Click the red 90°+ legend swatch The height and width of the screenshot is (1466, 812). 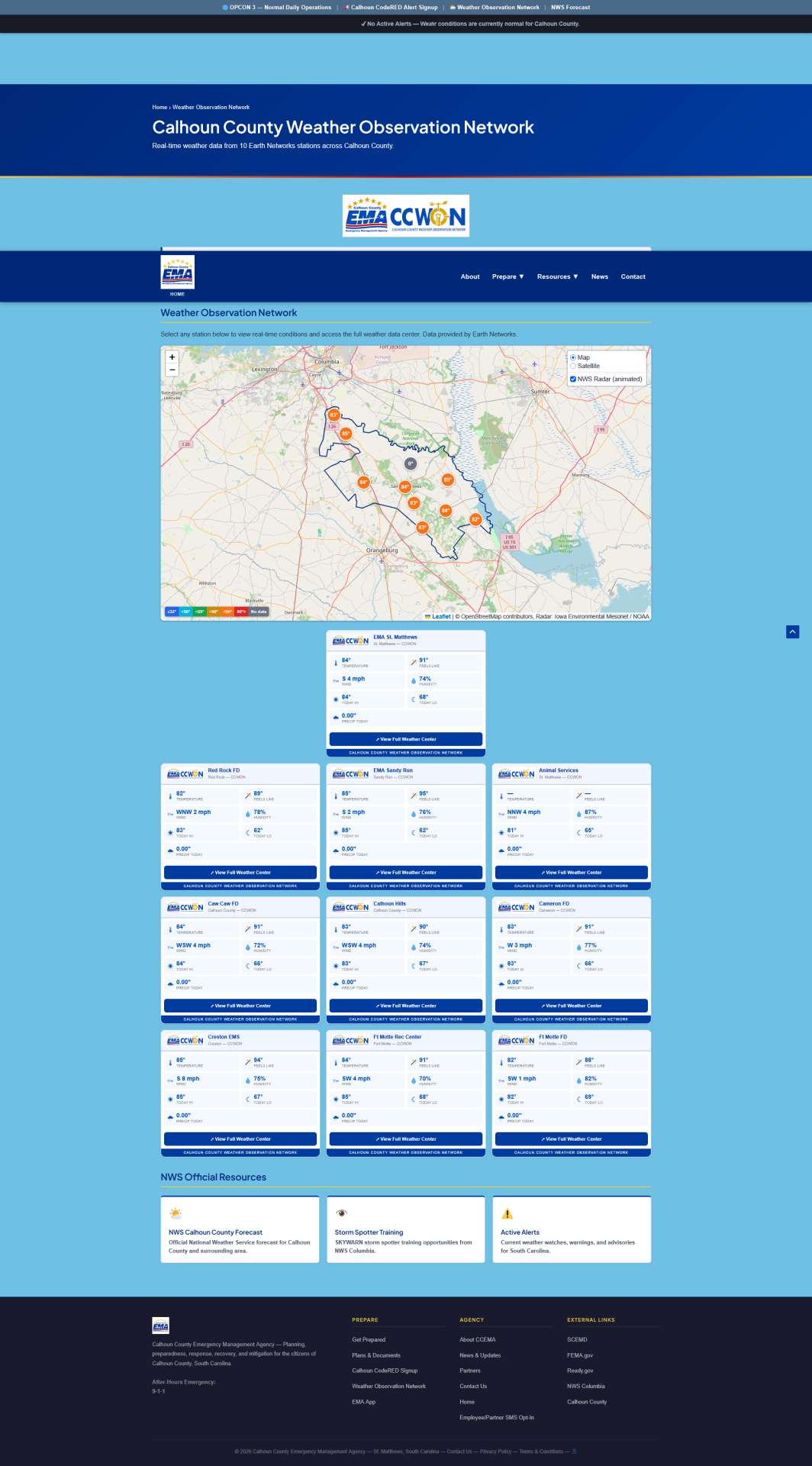coord(241,612)
